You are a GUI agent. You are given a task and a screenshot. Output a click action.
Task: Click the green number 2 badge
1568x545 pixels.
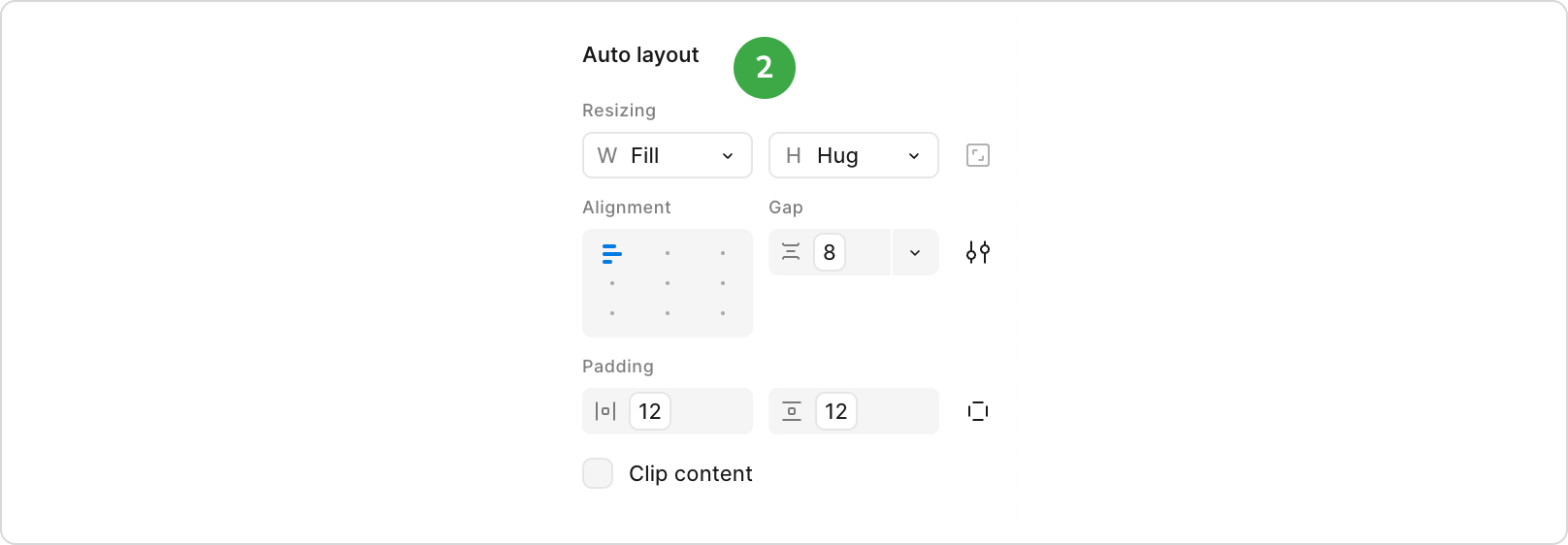(765, 67)
